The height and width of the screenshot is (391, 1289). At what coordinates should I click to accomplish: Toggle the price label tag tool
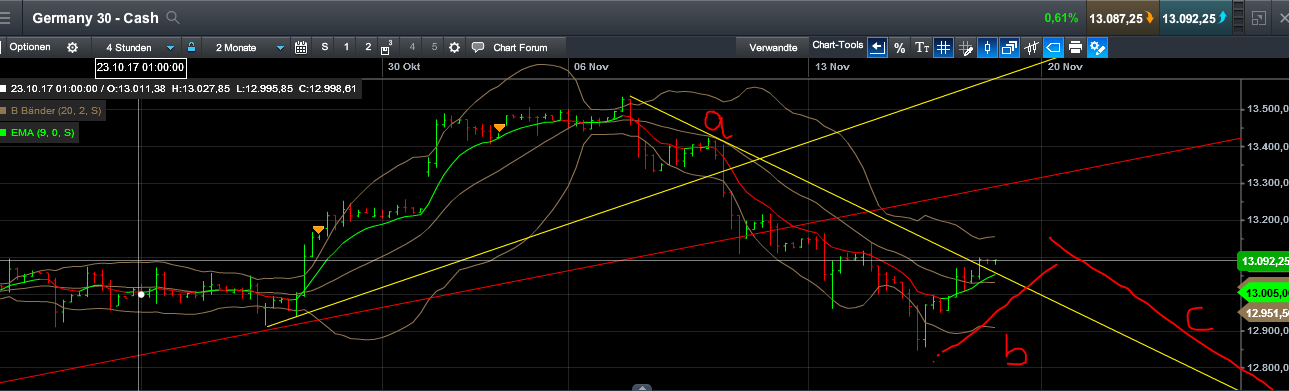point(1053,47)
